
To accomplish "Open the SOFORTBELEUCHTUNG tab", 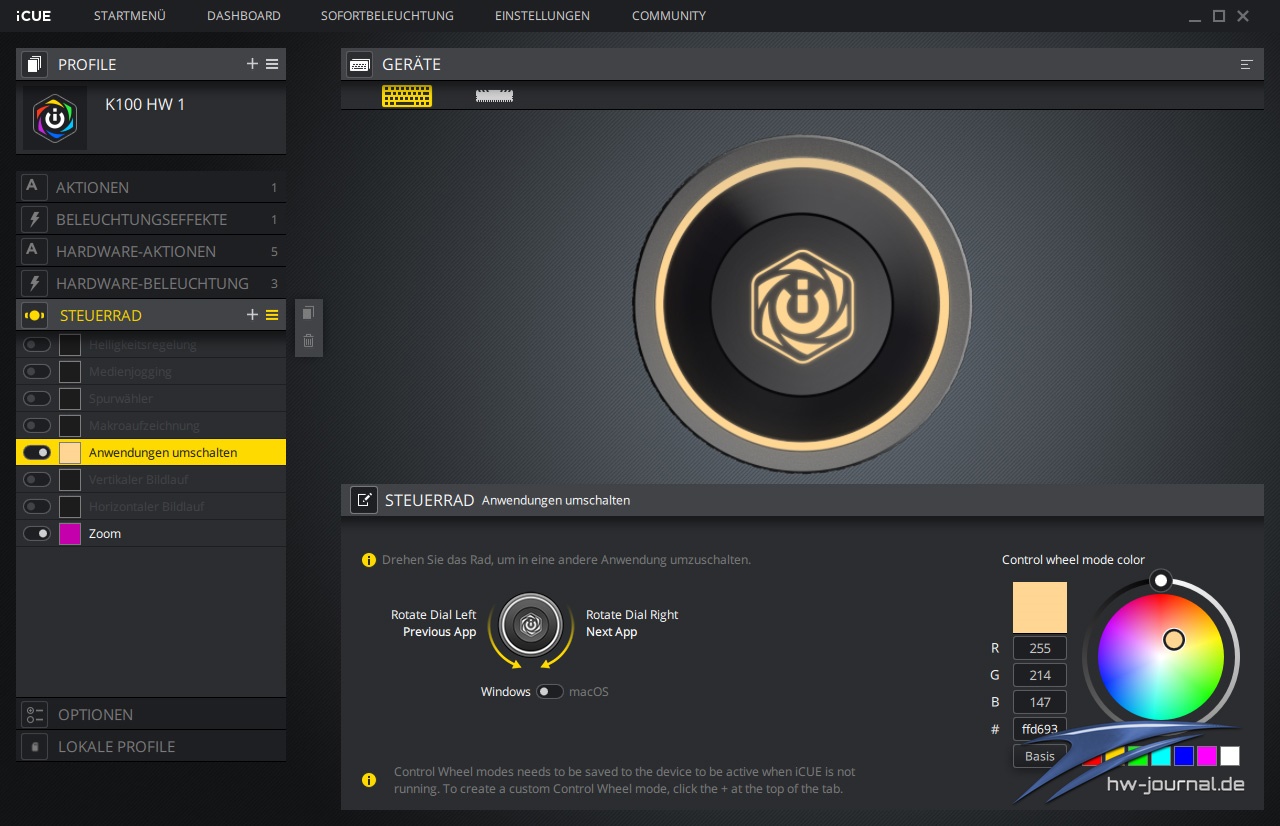I will [387, 16].
